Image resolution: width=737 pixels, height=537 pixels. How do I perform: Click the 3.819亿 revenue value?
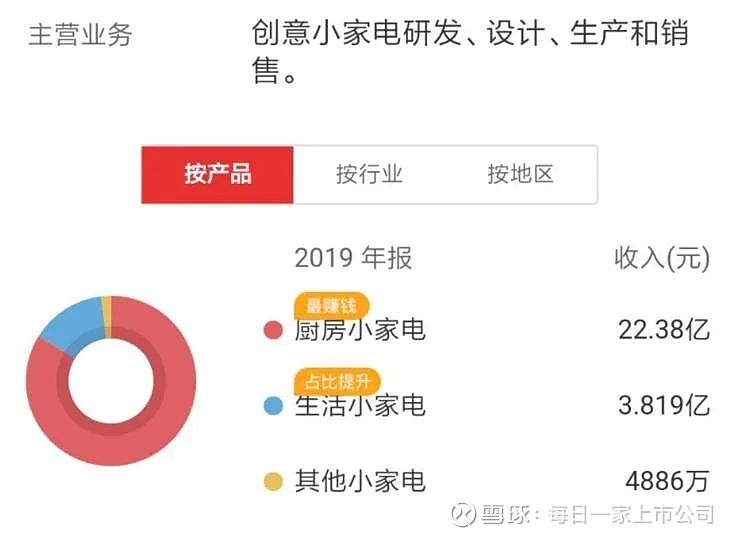664,405
